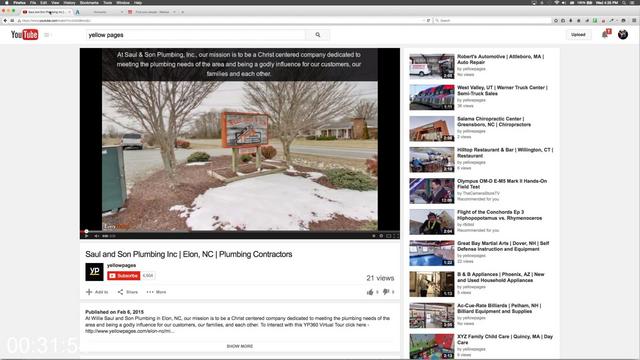Open the Apple menu
This screenshot has height=360, width=640.
tap(6, 2)
